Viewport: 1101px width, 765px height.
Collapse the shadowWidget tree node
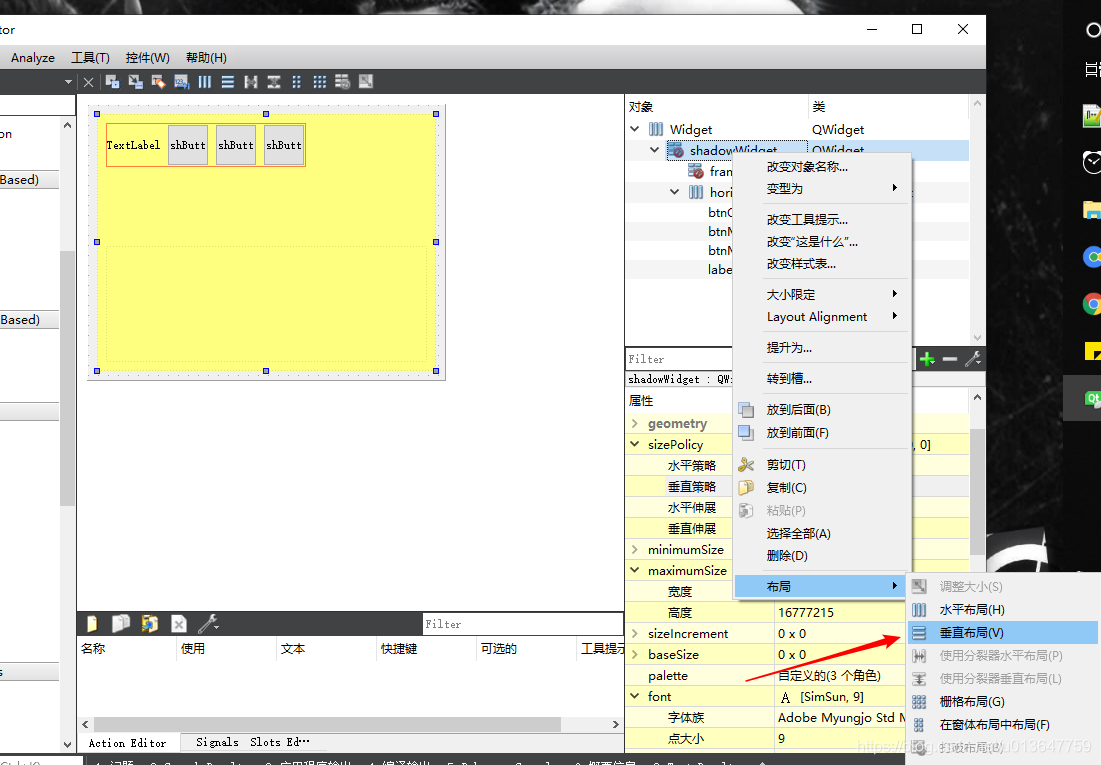(x=654, y=150)
